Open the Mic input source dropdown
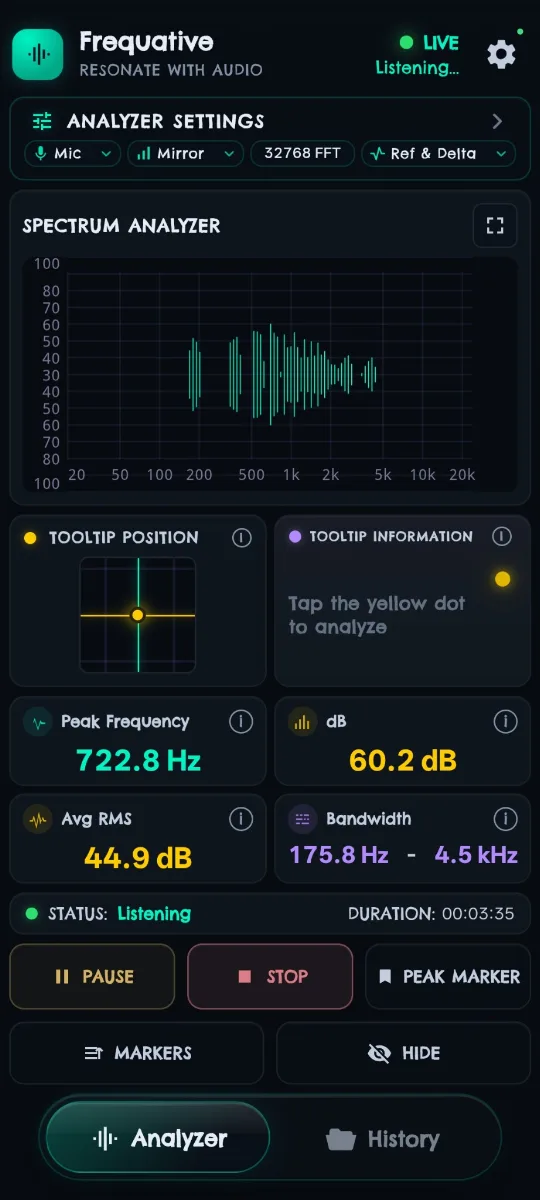The width and height of the screenshot is (540, 1200). (x=72, y=153)
